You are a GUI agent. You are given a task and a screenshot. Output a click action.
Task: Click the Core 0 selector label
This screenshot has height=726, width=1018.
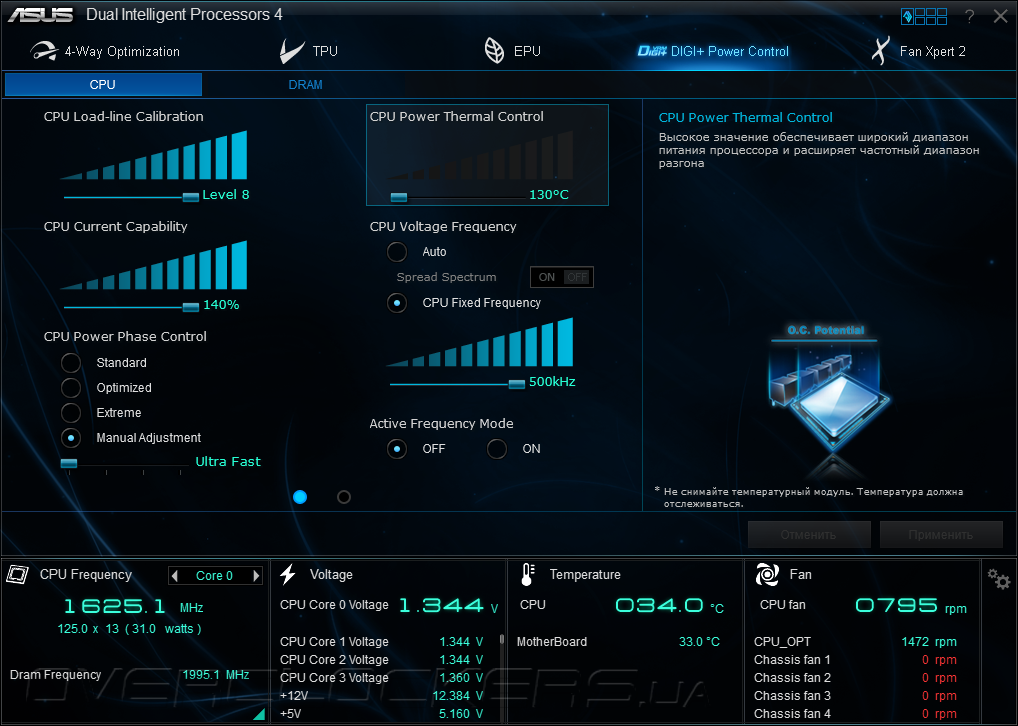point(214,575)
